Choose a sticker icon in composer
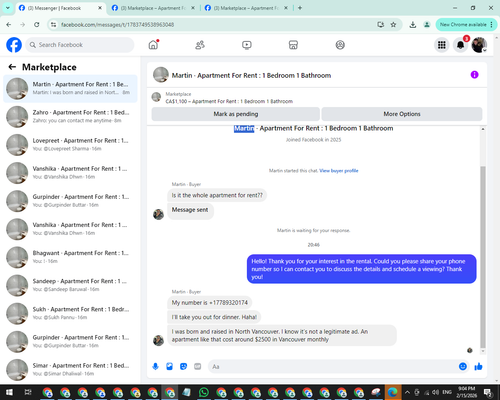500x400 pixels. 183,367
